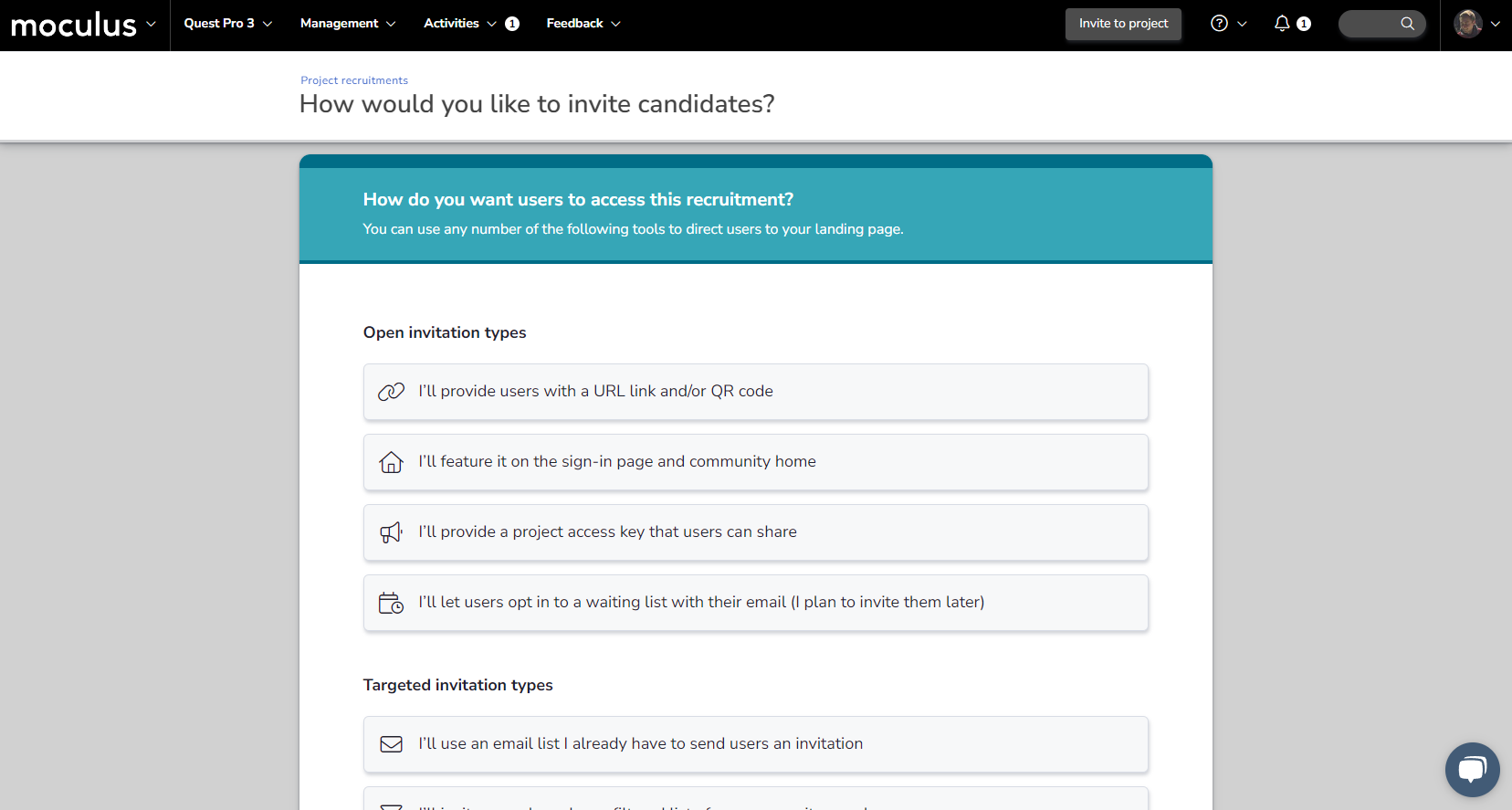This screenshot has height=810, width=1512.
Task: Click the search magnifier icon
Action: [1407, 24]
